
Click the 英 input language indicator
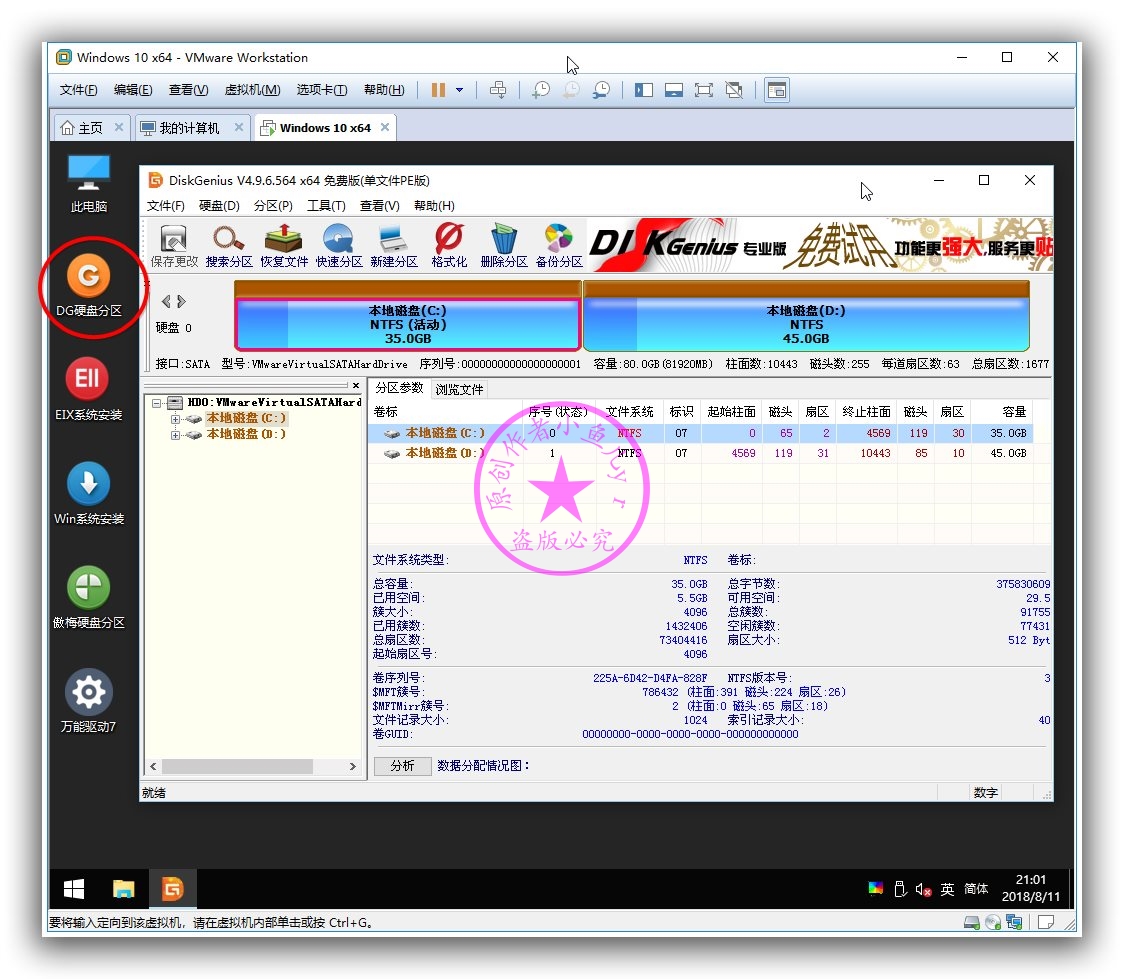point(947,889)
